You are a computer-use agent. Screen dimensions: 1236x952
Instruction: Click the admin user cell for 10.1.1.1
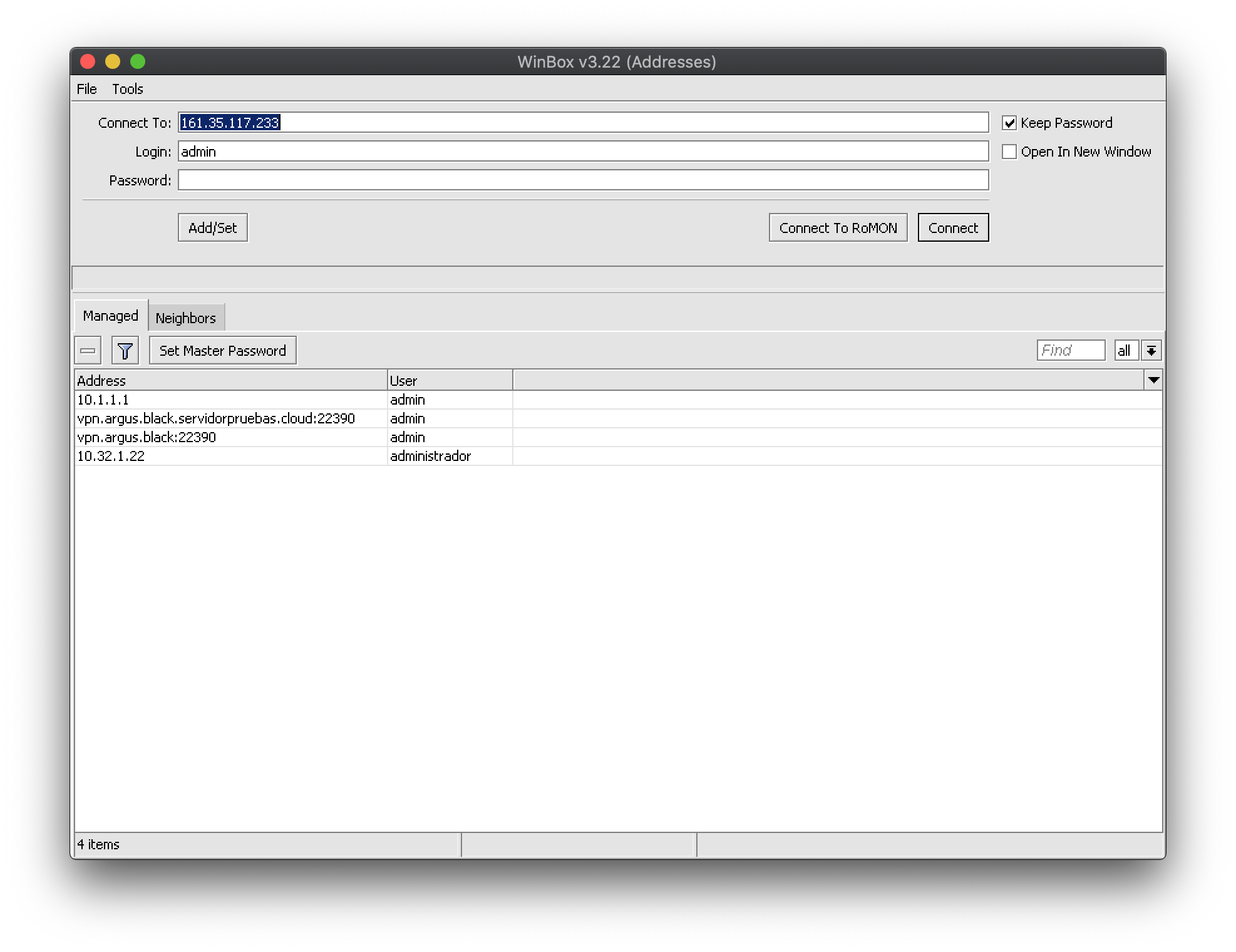click(450, 400)
